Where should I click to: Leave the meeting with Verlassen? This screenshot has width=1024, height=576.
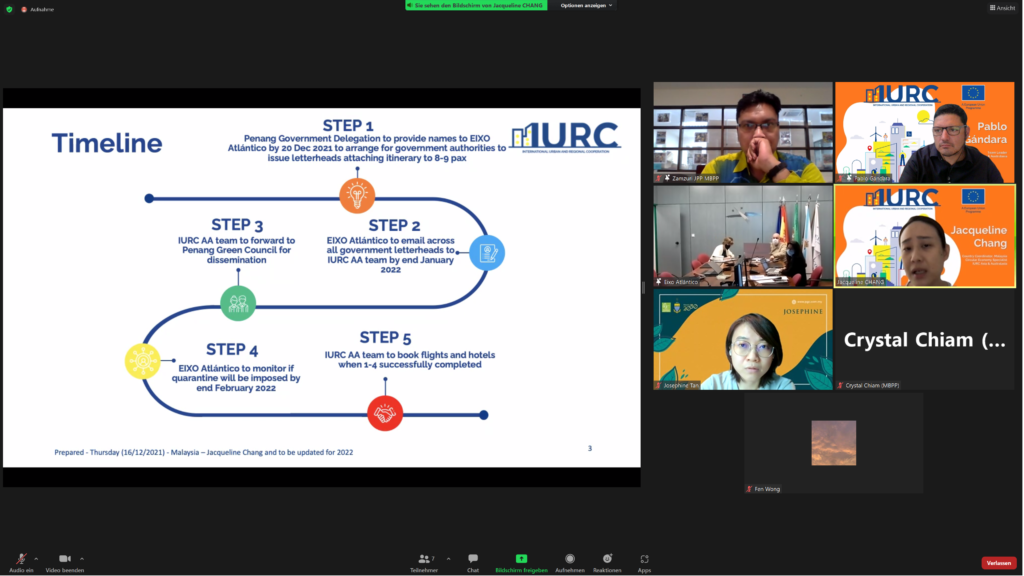point(998,563)
